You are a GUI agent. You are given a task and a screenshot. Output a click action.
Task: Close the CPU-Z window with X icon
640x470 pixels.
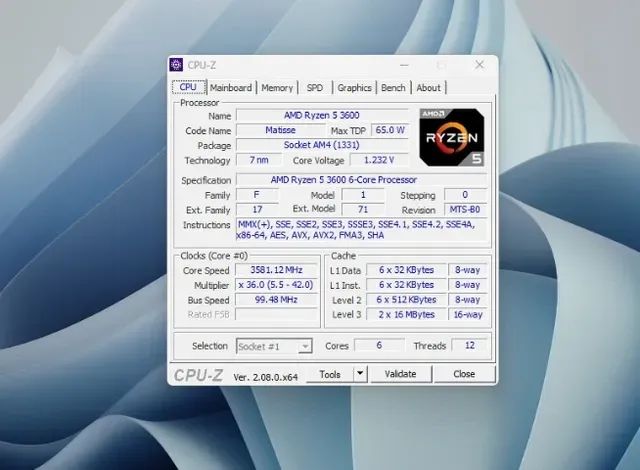click(480, 65)
